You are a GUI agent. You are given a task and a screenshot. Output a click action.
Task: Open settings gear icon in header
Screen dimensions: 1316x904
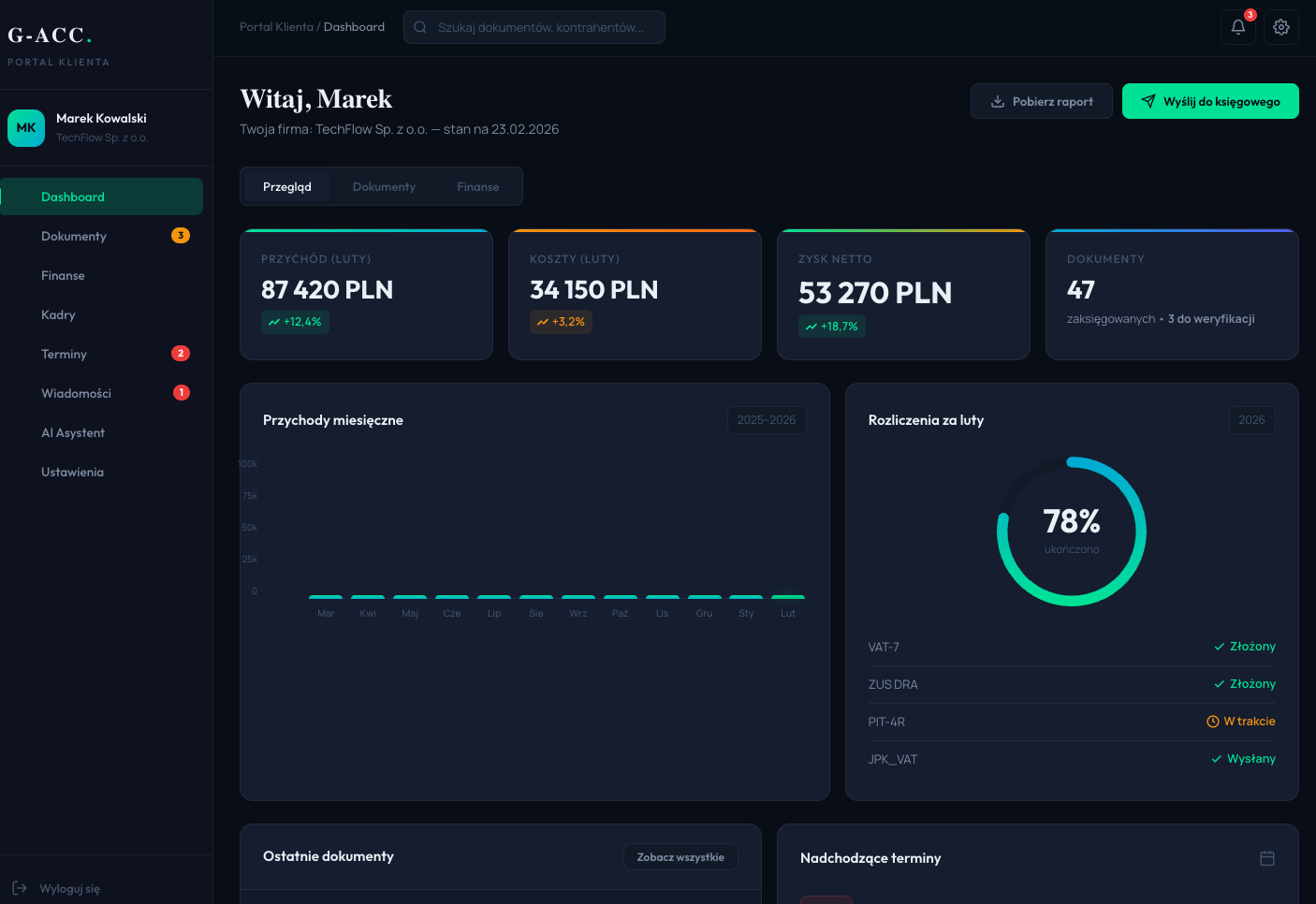pyautogui.click(x=1280, y=27)
